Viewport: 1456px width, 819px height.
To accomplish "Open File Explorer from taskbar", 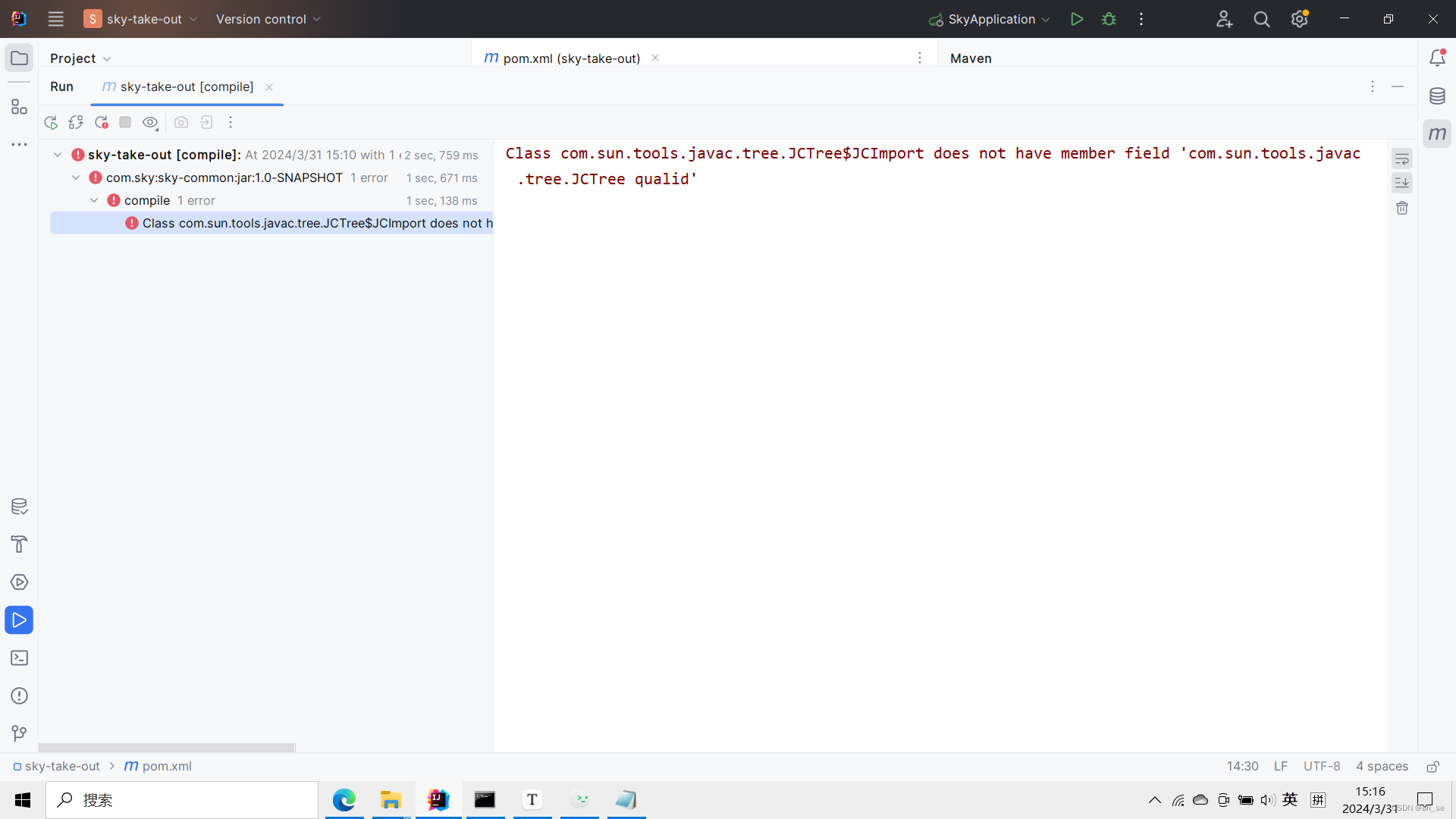I will [x=391, y=800].
